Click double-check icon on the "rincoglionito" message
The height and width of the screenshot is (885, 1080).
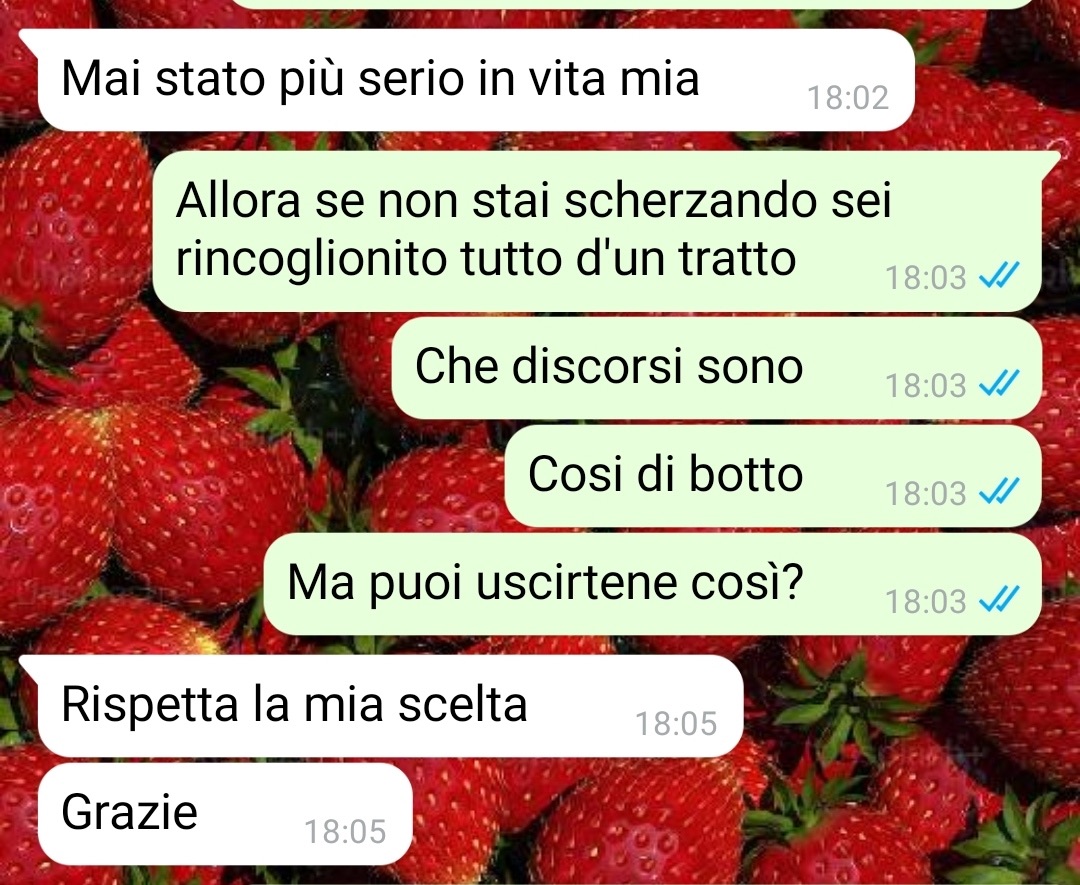(999, 275)
